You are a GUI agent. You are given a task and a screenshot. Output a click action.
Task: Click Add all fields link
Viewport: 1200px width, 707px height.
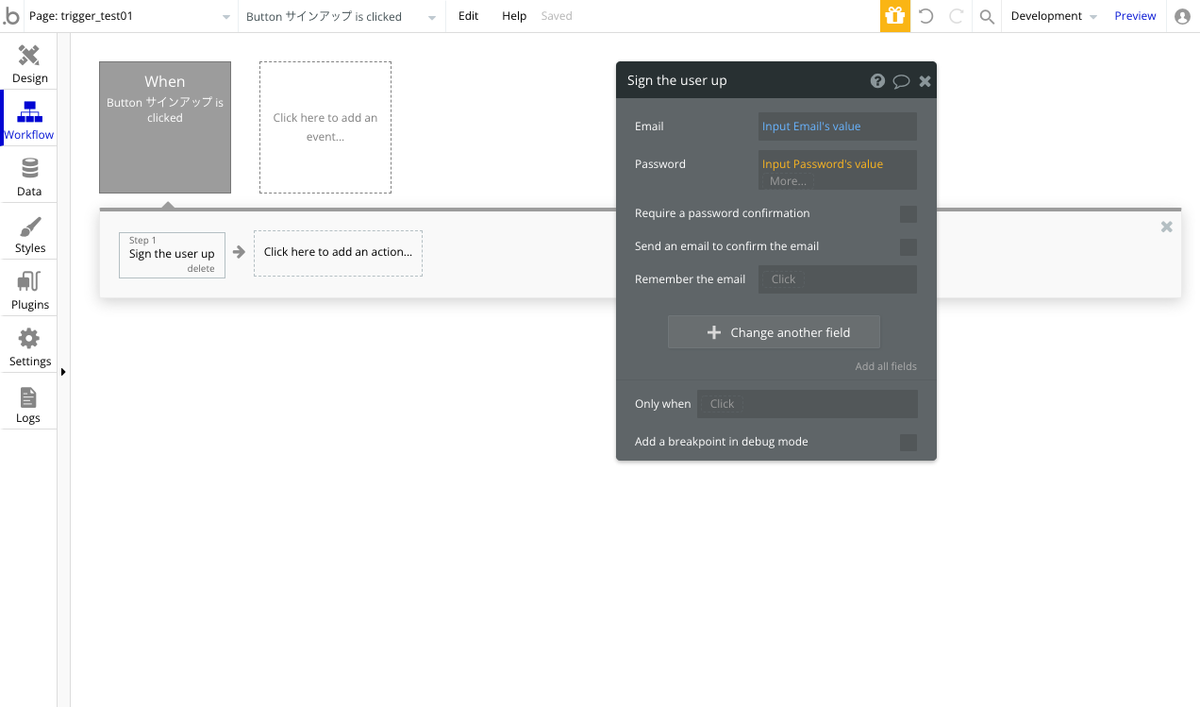pyautogui.click(x=885, y=366)
